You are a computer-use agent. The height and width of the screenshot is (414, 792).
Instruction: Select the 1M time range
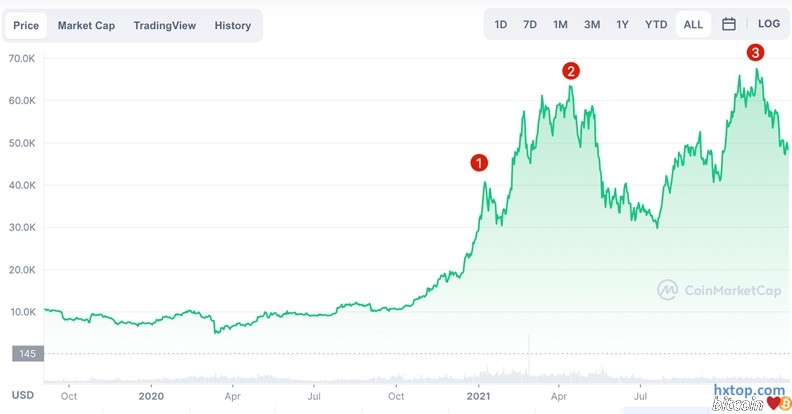(x=560, y=24)
